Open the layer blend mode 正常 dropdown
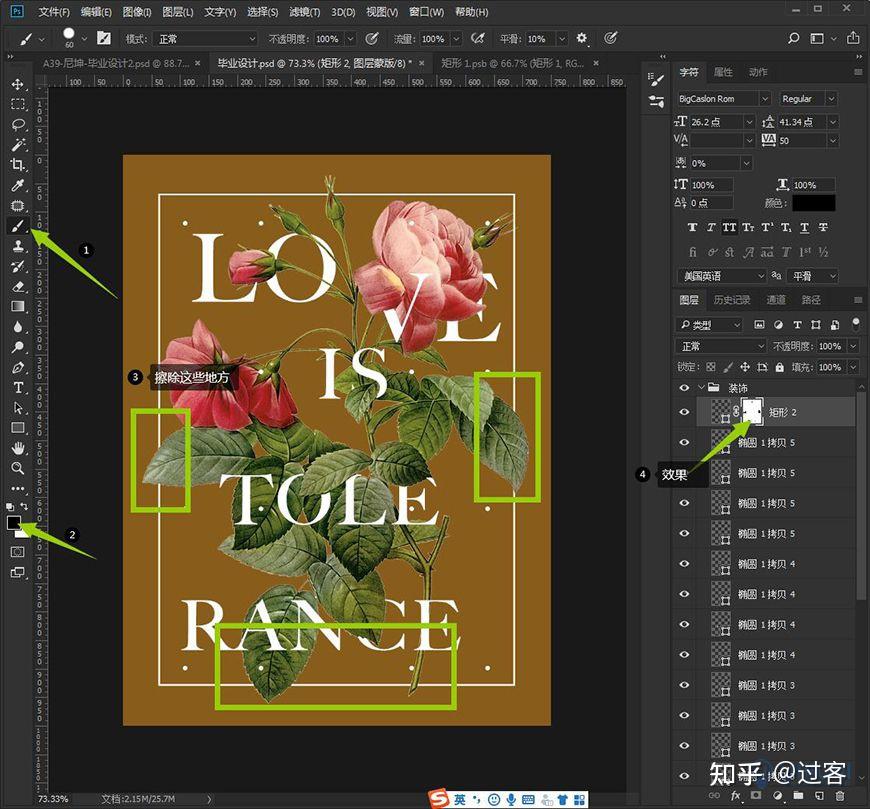Image resolution: width=870 pixels, height=809 pixels. point(721,346)
